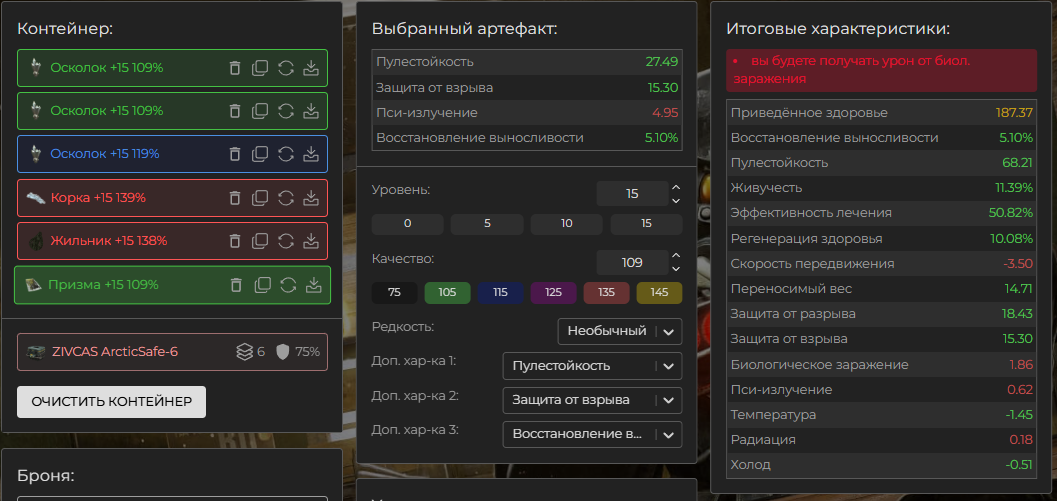This screenshot has height=501, width=1057.
Task: Pick the green 105 quality swatch
Action: coord(447,293)
